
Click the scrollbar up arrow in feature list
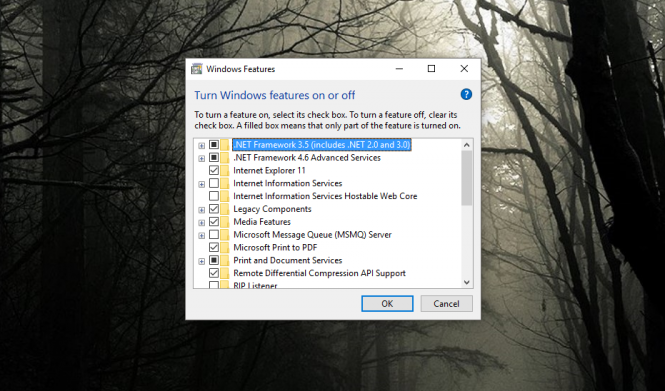pos(467,145)
